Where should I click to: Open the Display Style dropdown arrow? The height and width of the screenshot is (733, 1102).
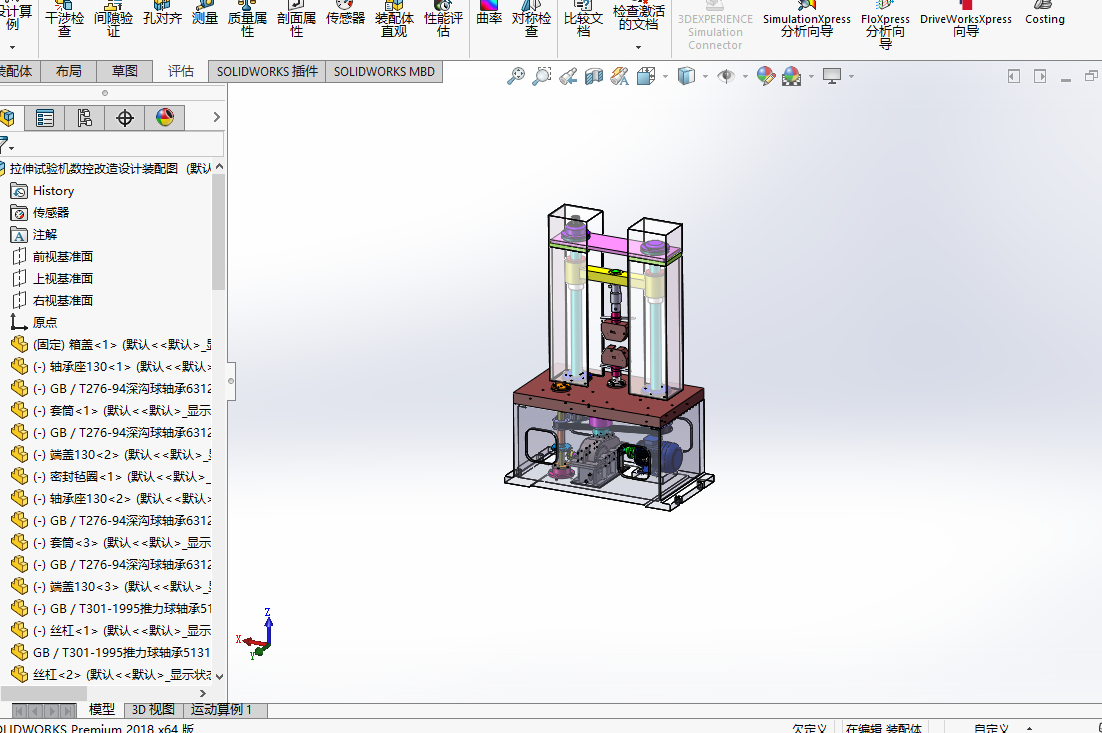pyautogui.click(x=705, y=76)
